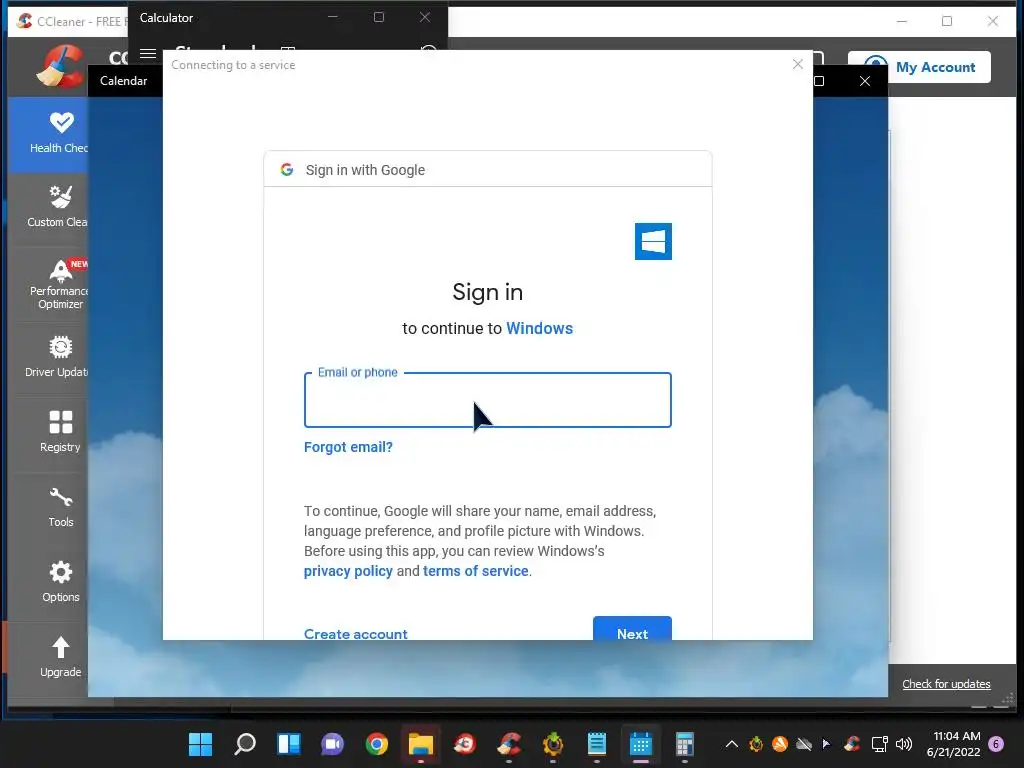Screen dimensions: 1024x768
Task: Open Custom Clean in the CCleaner sidebar
Action: [50, 208]
